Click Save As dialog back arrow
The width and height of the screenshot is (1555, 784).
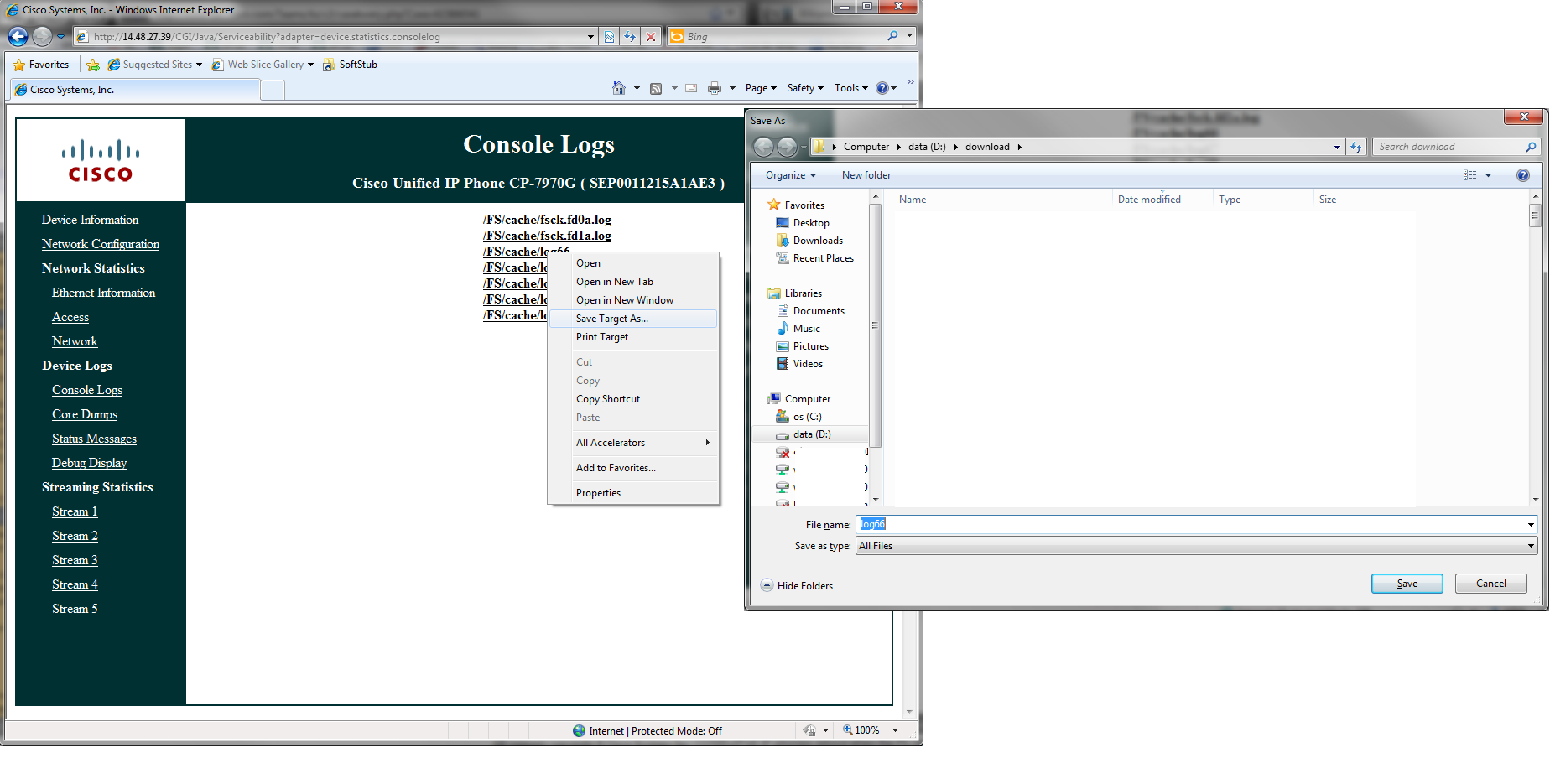tap(763, 147)
